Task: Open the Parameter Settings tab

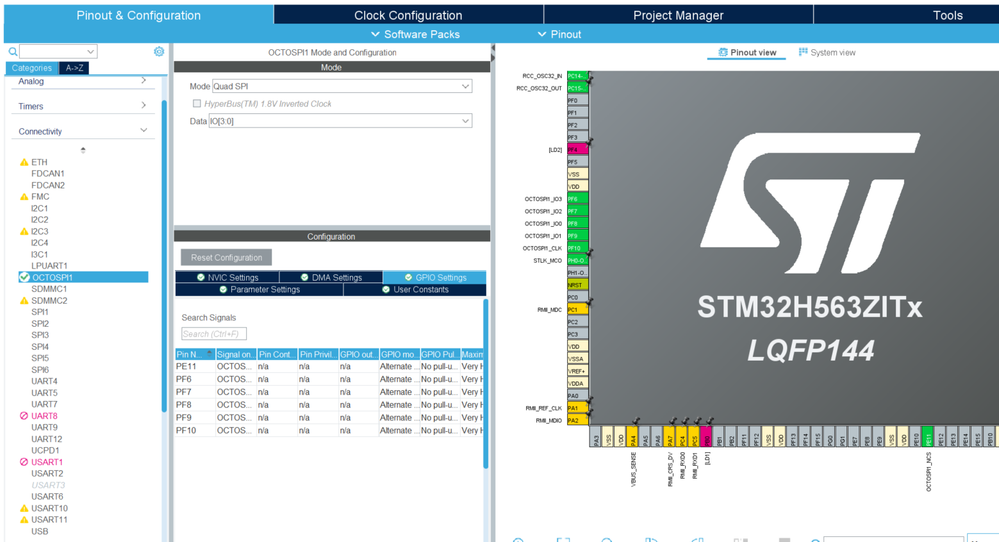Action: 259,289
